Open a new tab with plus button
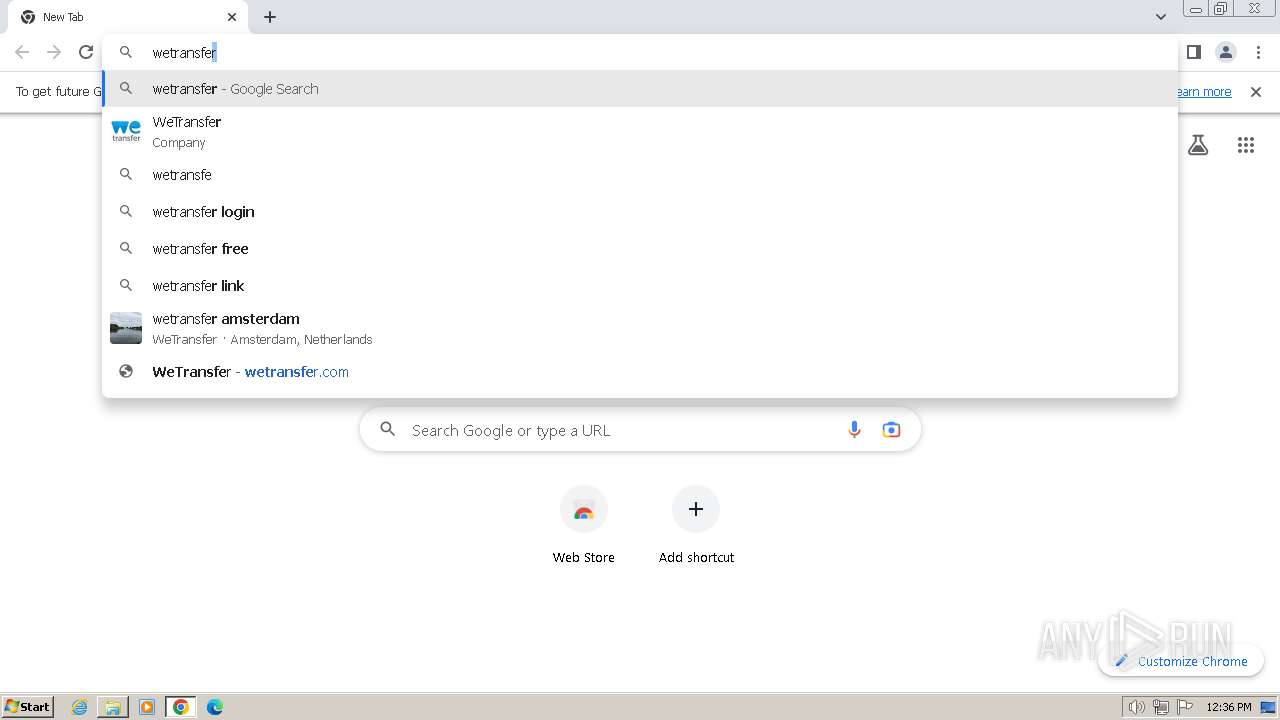Image resolution: width=1280 pixels, height=720 pixels. [x=270, y=17]
